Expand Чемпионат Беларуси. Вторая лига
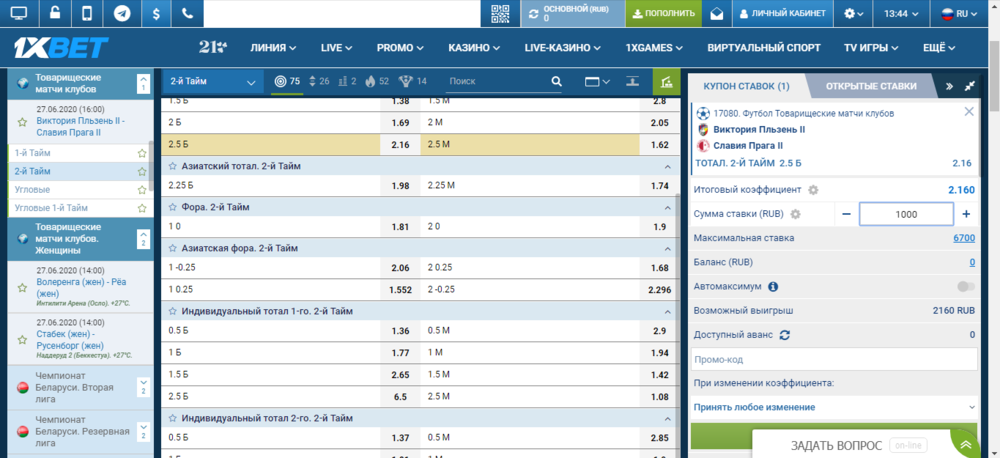 coord(143,387)
